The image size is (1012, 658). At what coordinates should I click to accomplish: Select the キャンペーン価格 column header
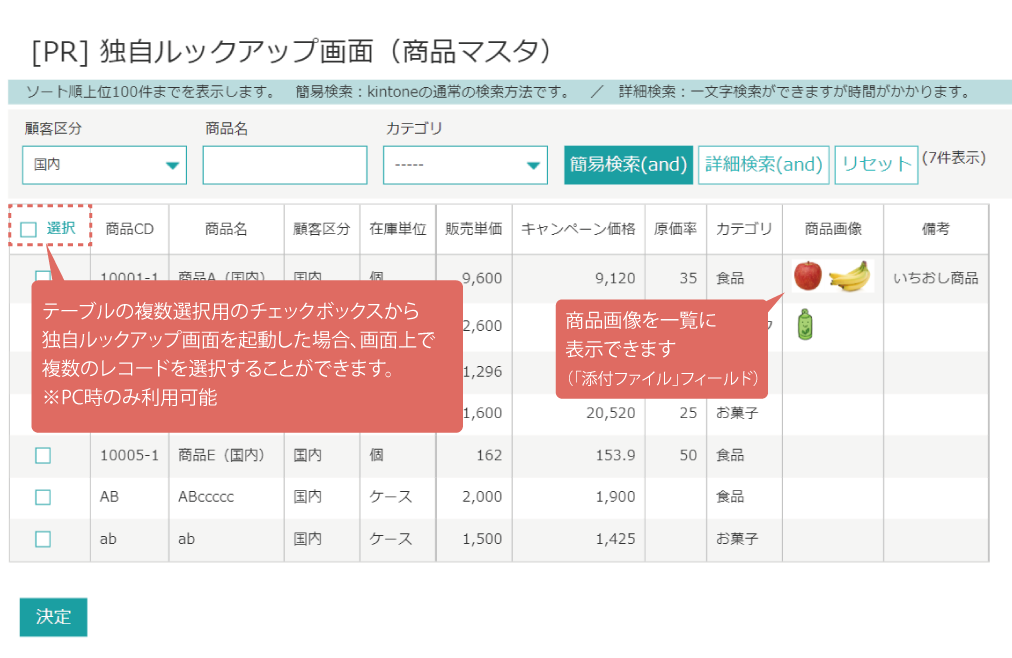pos(578,229)
